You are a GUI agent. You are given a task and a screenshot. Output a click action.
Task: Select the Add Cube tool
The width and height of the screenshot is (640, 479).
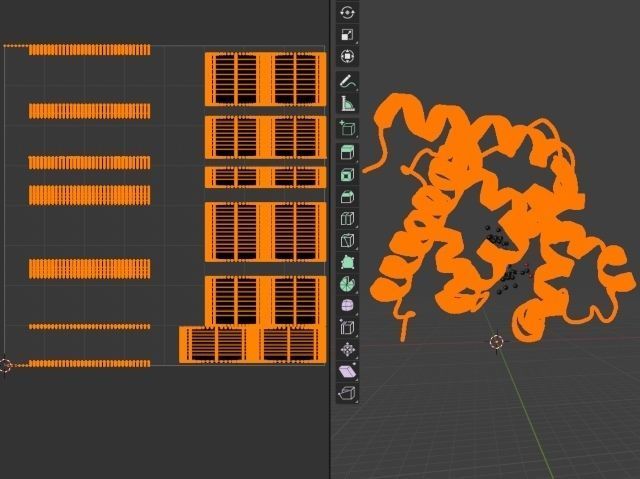pyautogui.click(x=347, y=128)
